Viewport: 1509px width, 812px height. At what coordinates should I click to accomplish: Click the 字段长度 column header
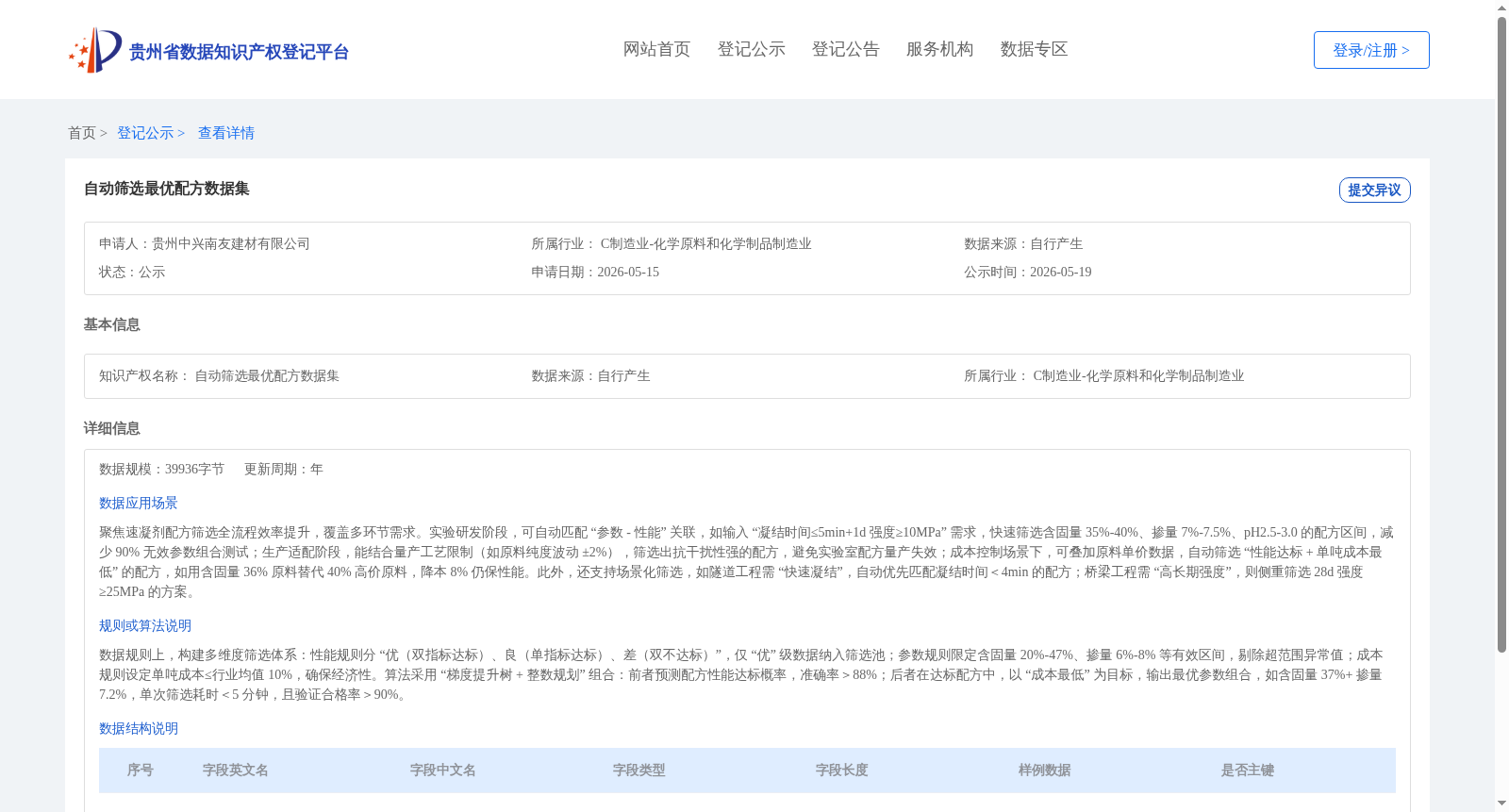pyautogui.click(x=842, y=771)
